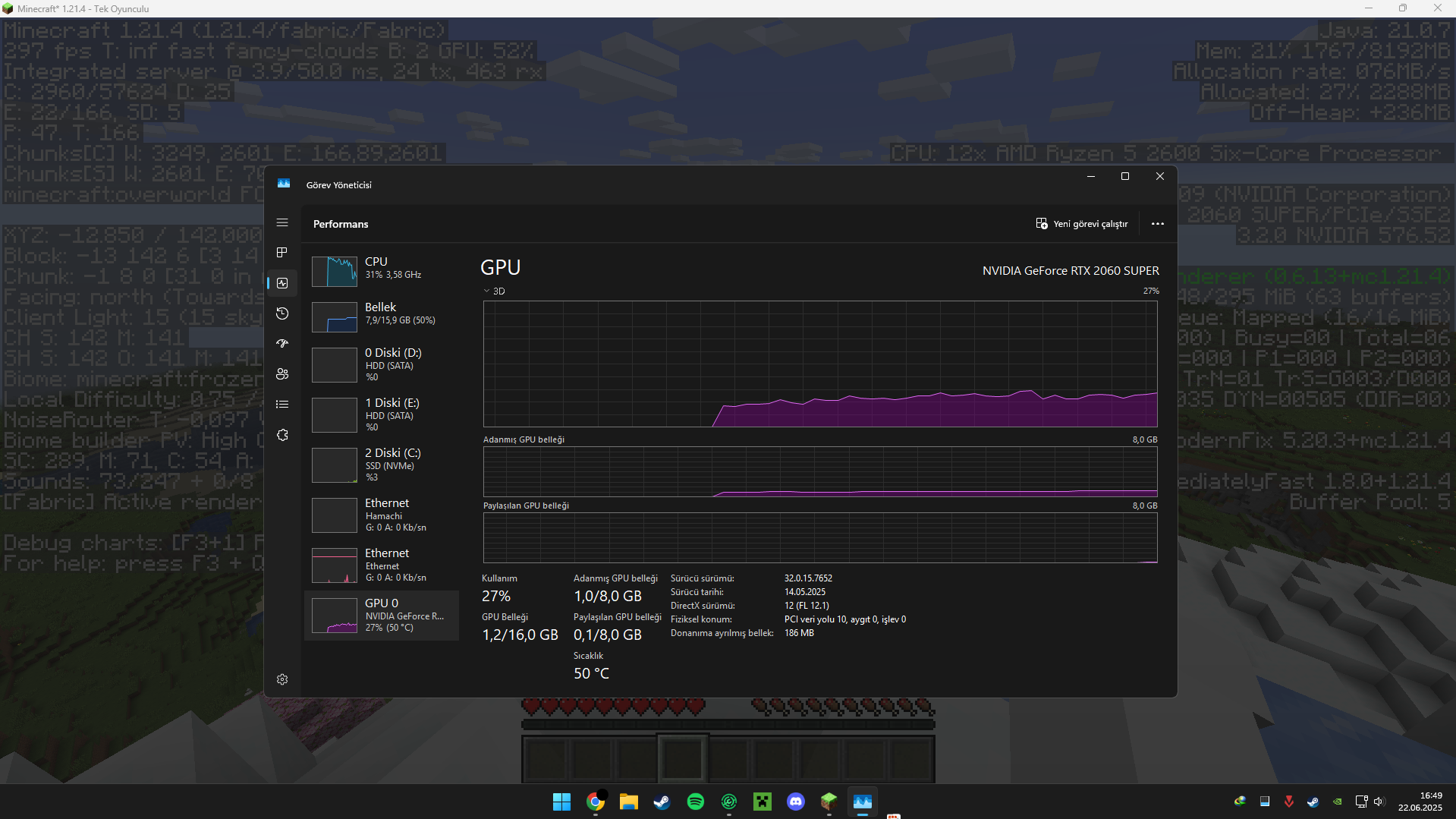
Task: Switch to the Minecraft grass block taskbar icon
Action: pos(829,802)
